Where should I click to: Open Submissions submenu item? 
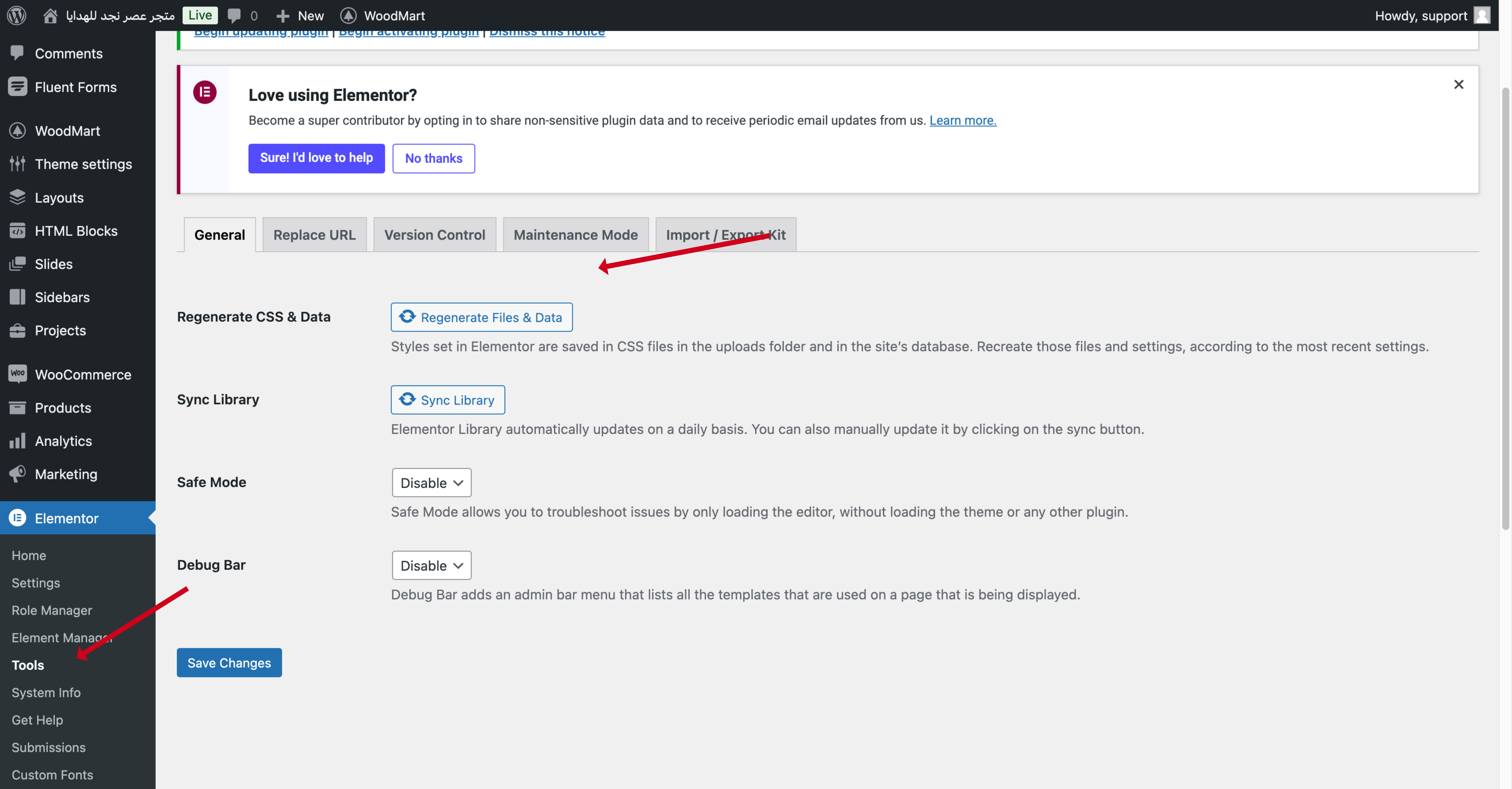(49, 747)
